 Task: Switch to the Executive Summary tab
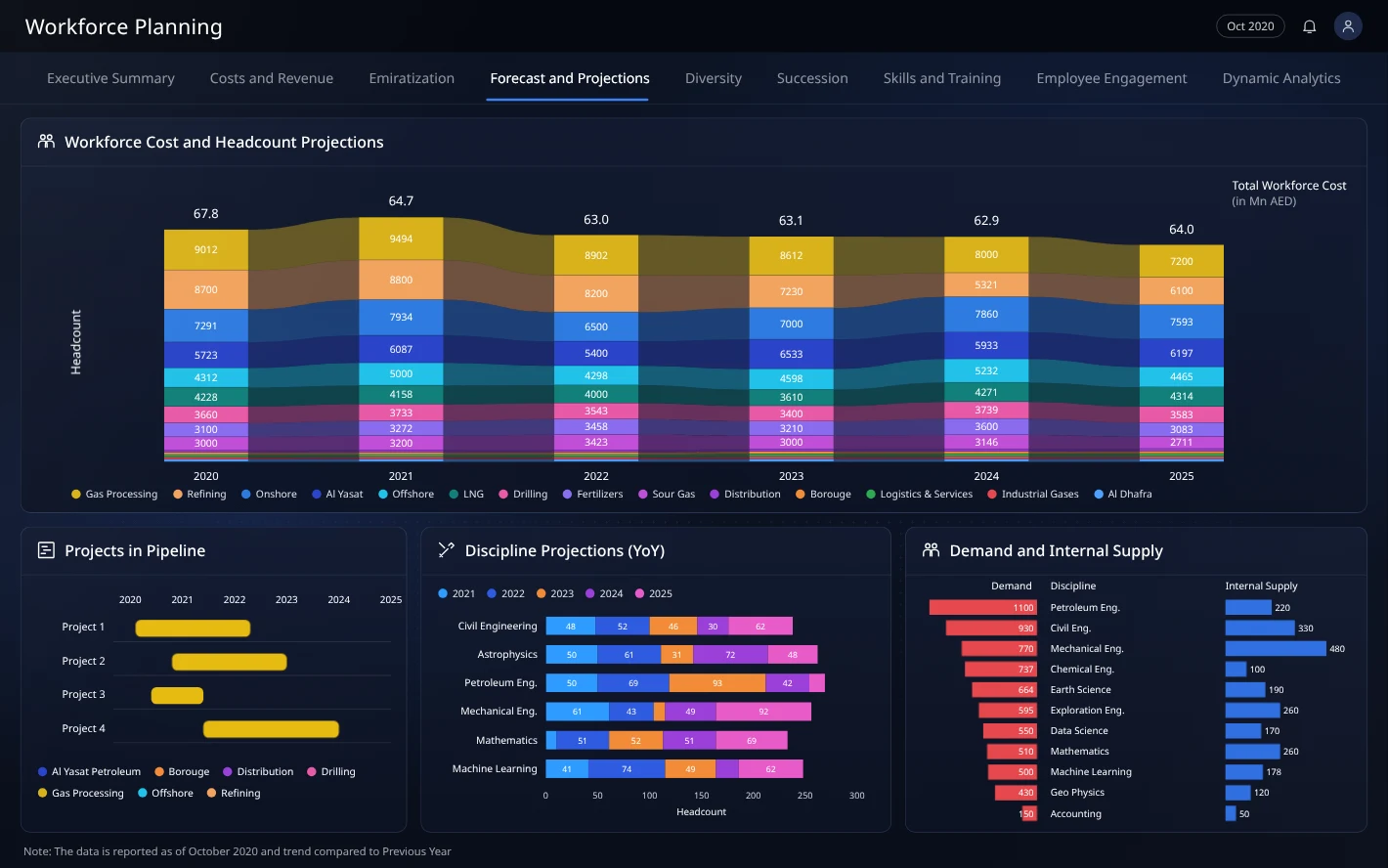pos(110,78)
